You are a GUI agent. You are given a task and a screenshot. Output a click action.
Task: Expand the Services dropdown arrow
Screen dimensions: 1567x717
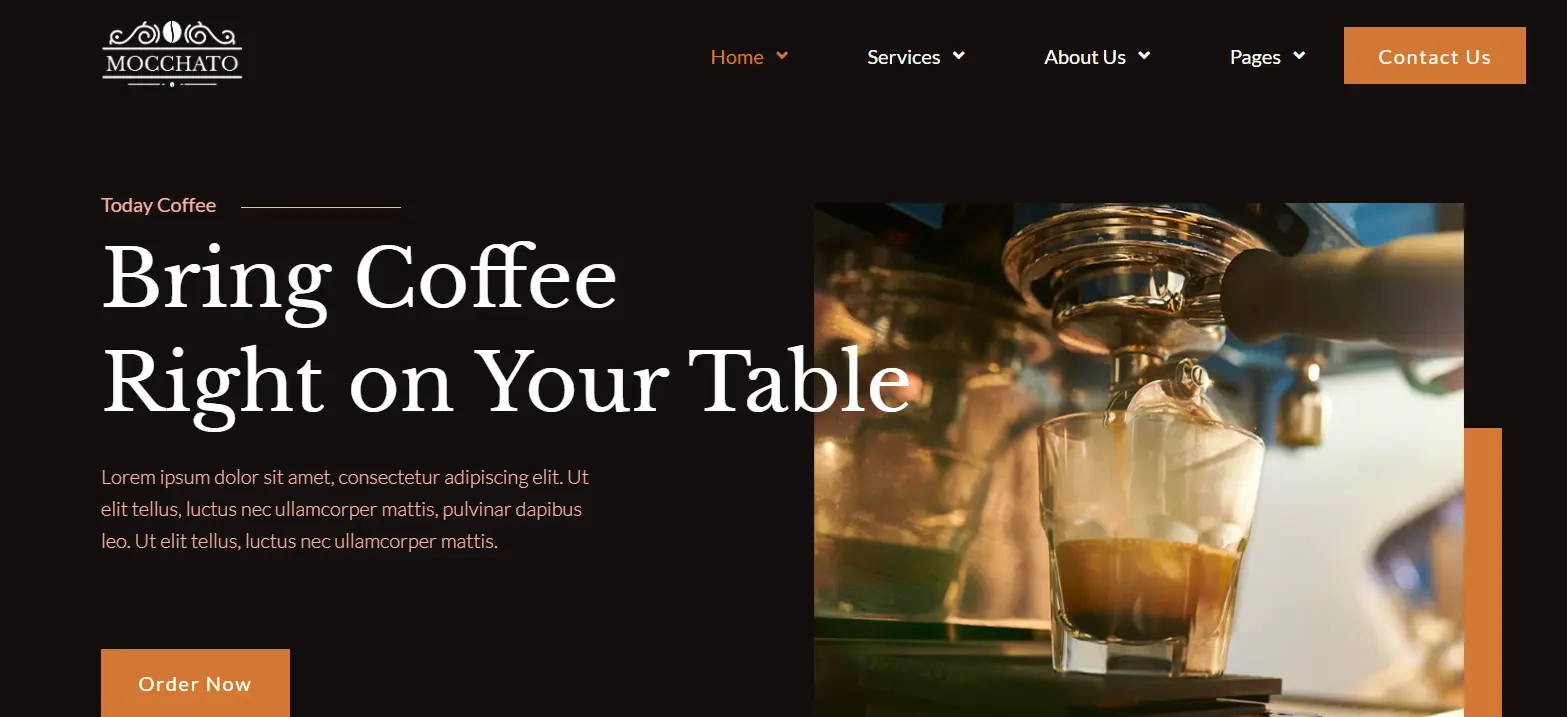click(x=958, y=56)
